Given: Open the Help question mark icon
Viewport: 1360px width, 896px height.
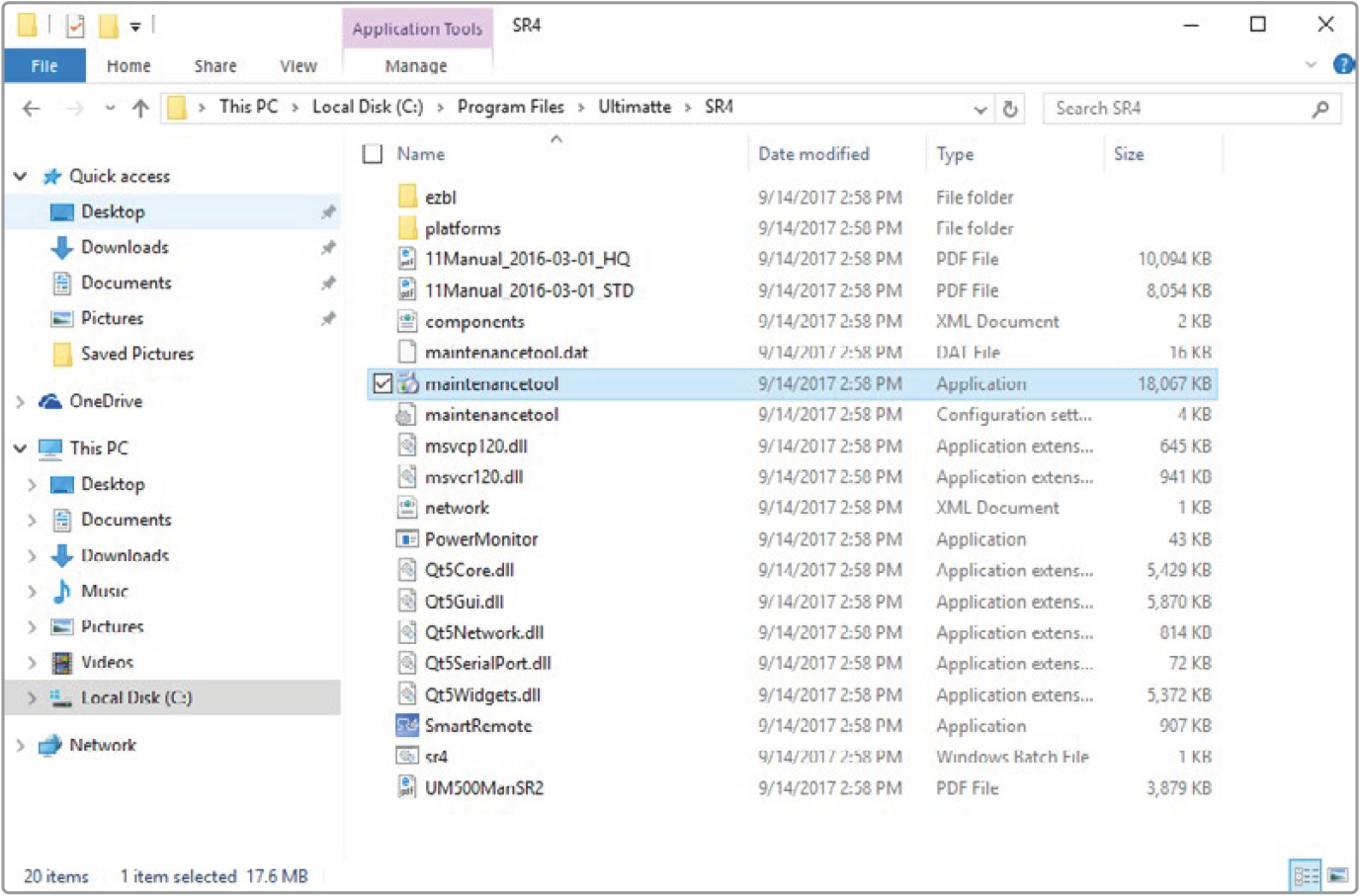Looking at the screenshot, I should coord(1343,65).
